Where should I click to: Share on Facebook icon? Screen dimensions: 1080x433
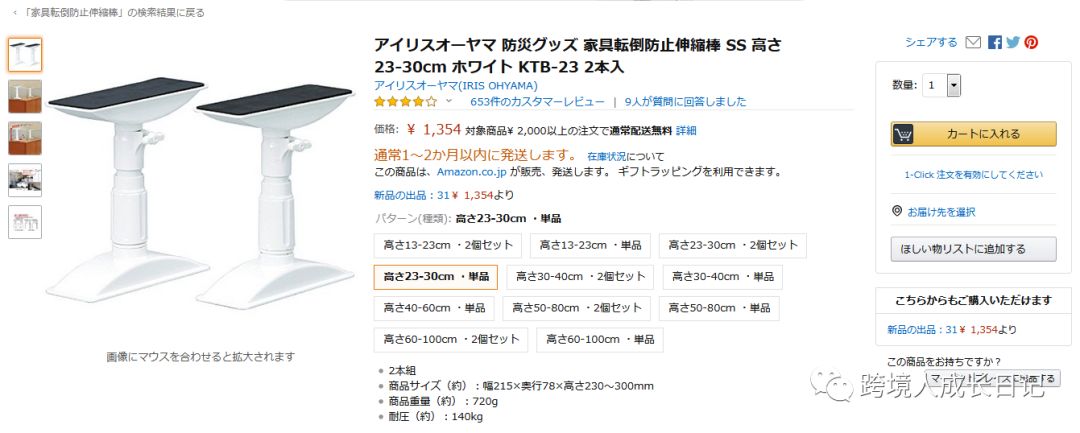[995, 43]
